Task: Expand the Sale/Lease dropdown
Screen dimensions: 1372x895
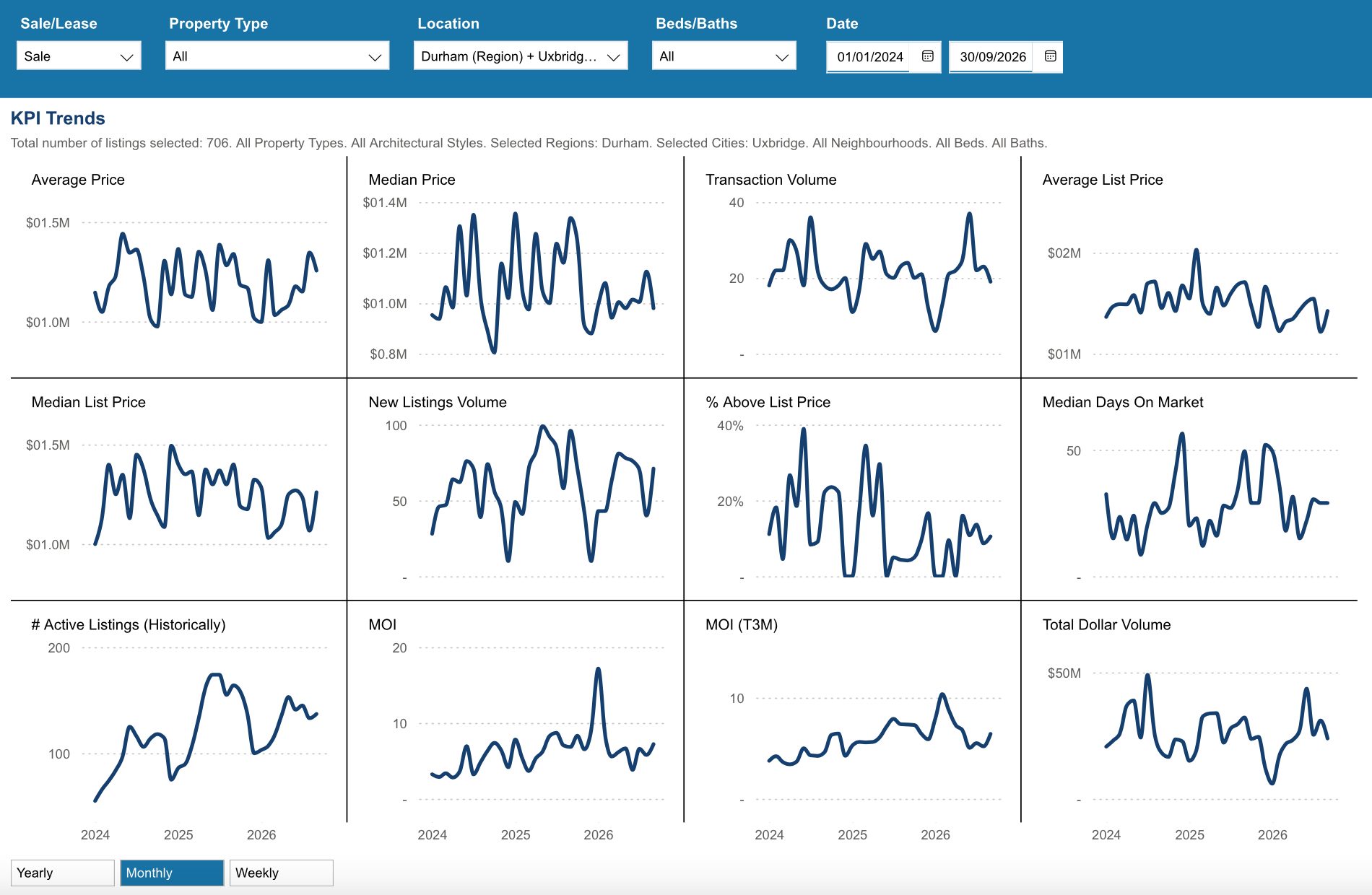Action: [79, 56]
